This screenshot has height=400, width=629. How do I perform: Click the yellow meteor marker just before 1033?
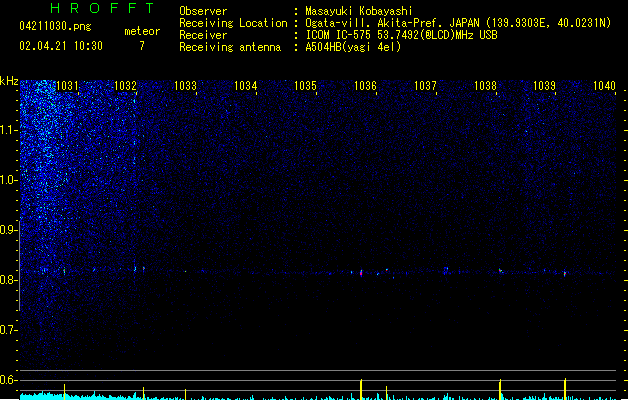tap(185, 394)
